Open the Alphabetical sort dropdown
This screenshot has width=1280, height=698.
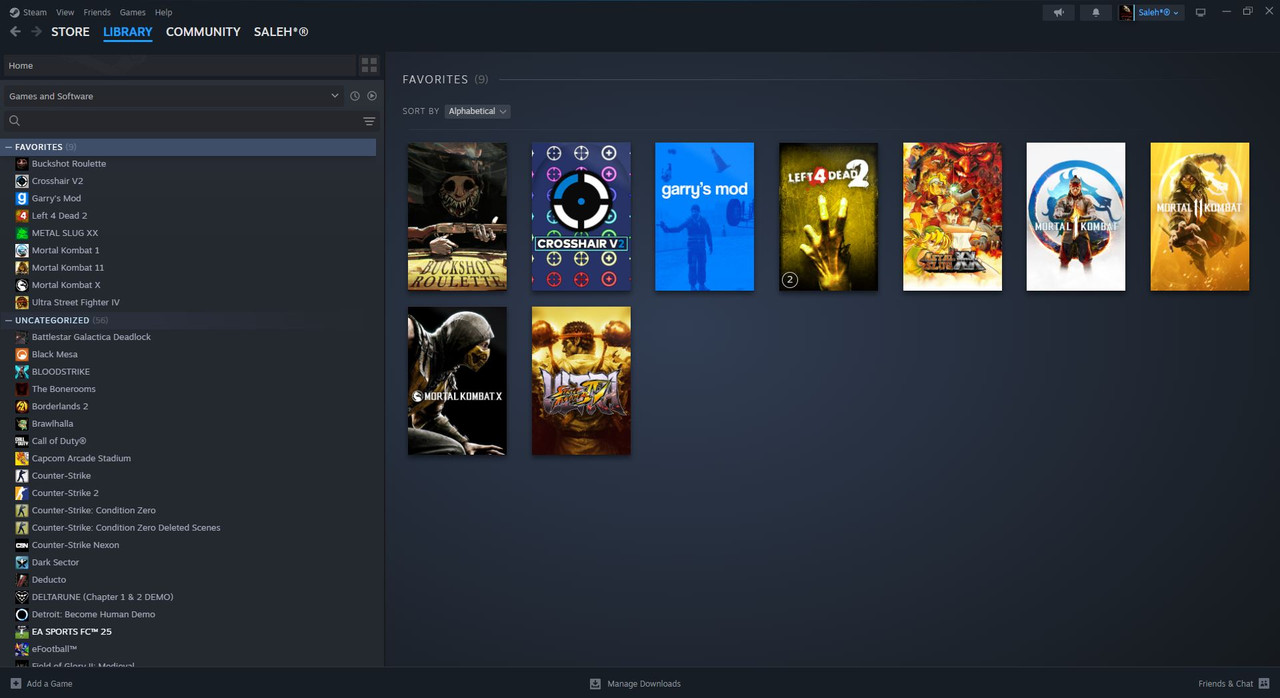[x=477, y=111]
